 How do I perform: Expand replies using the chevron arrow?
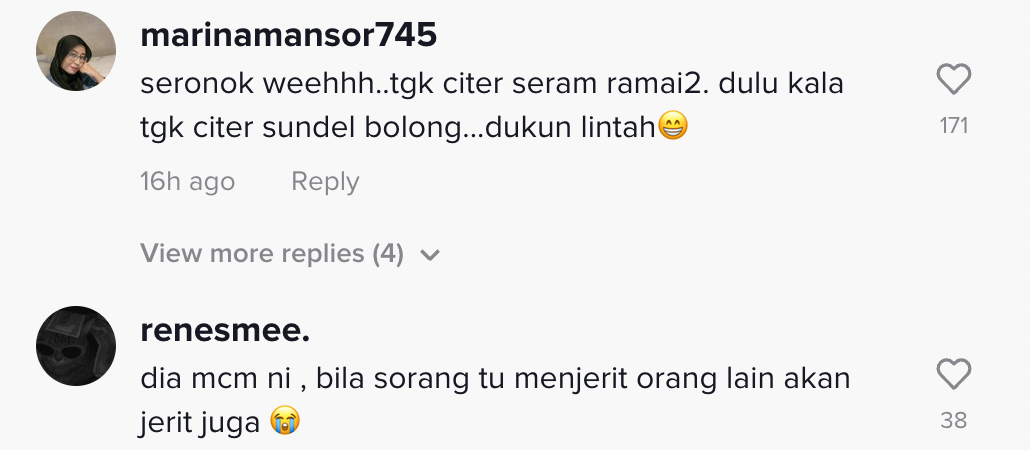pos(430,255)
